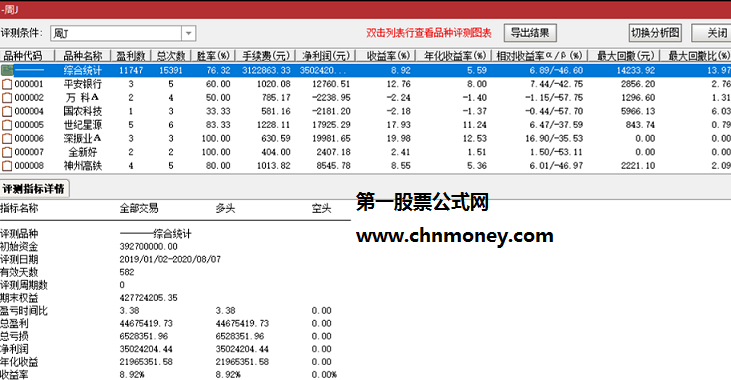
Task: Click the icon for stock 000004
Action: (7, 111)
